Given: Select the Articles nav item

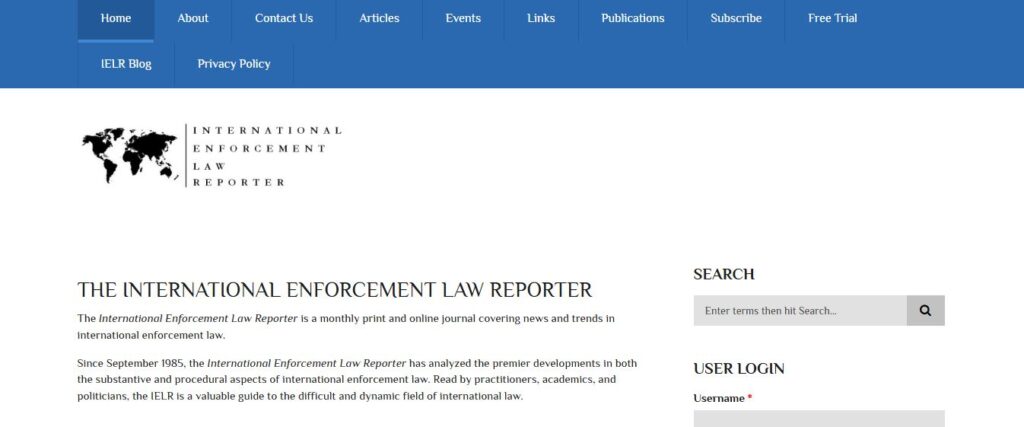Looking at the screenshot, I should pyautogui.click(x=379, y=18).
